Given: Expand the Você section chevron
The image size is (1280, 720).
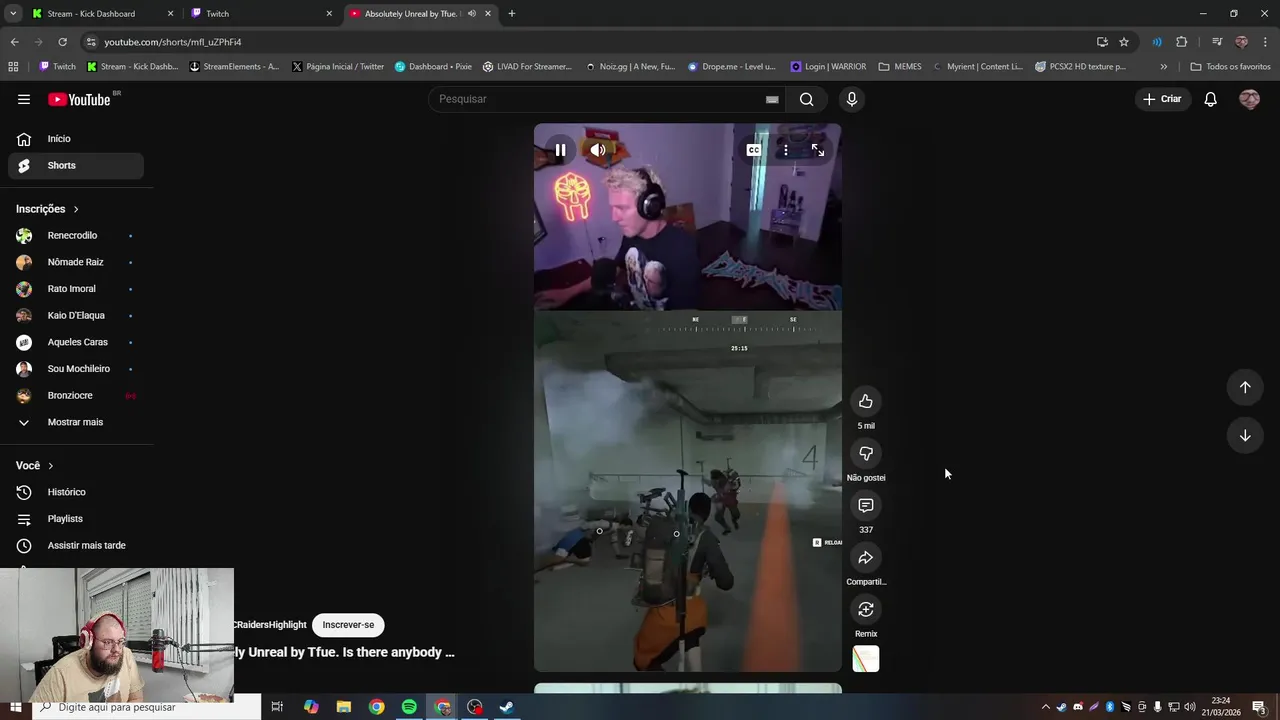Looking at the screenshot, I should coord(51,466).
